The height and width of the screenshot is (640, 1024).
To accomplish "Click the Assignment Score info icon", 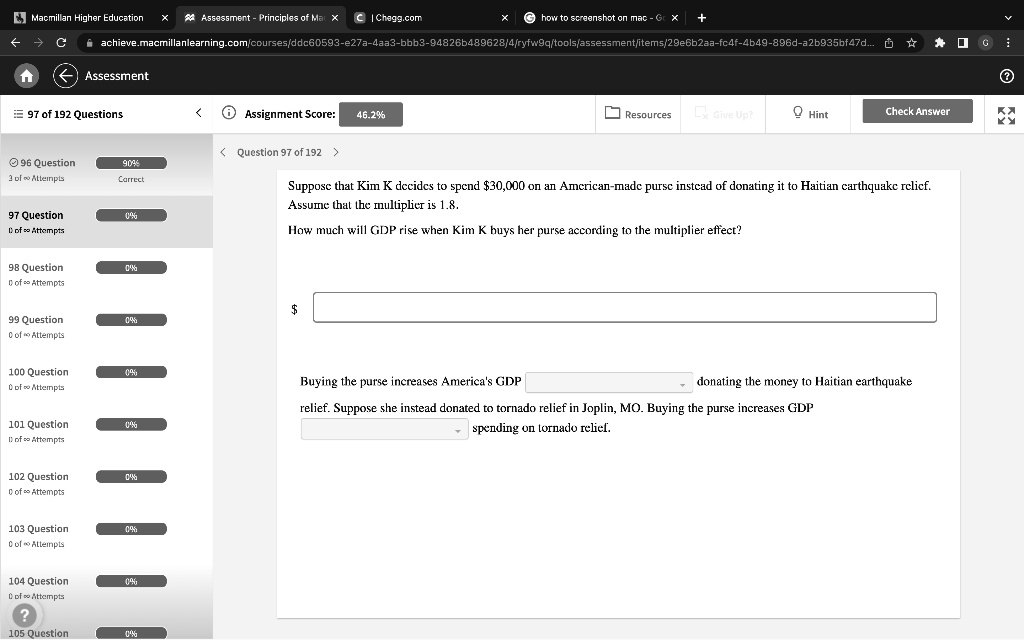I will click(229, 112).
